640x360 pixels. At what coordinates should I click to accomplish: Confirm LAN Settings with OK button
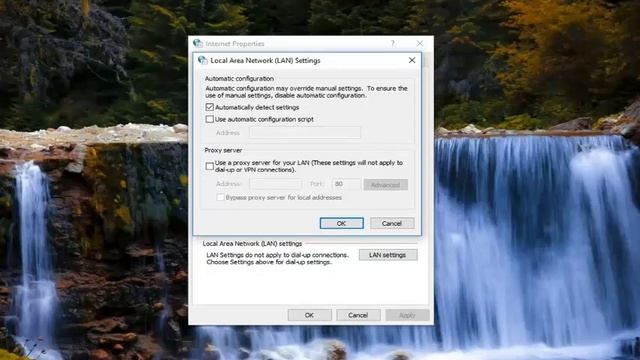[x=342, y=223]
